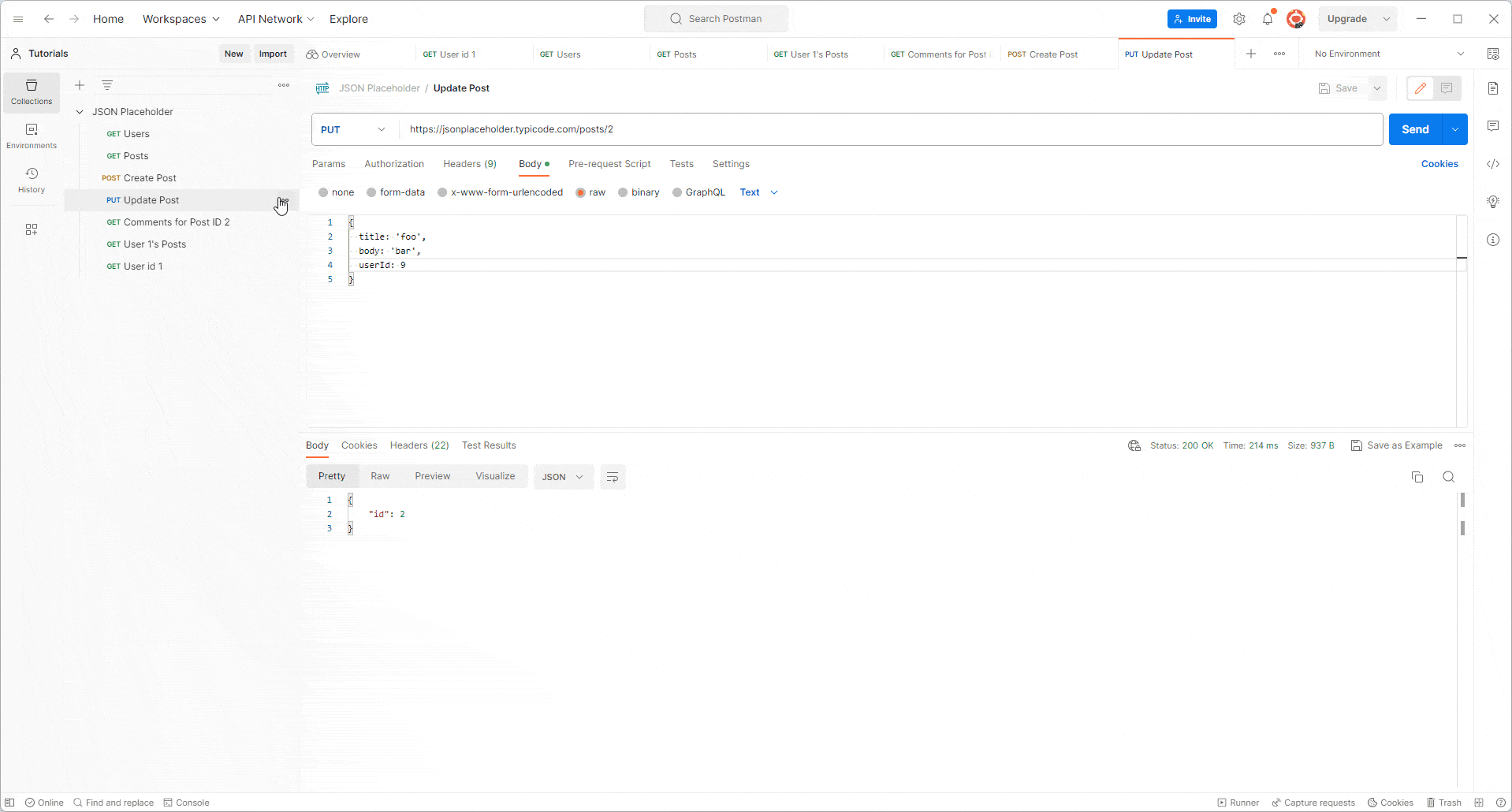Select the x-www-form-urlencoded body type
Screen dimensions: 1512x812
click(442, 192)
